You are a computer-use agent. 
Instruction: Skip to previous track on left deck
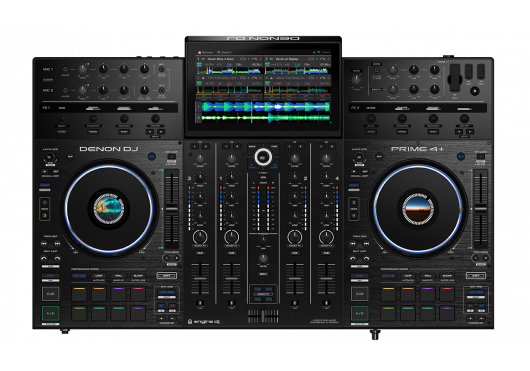44,243
